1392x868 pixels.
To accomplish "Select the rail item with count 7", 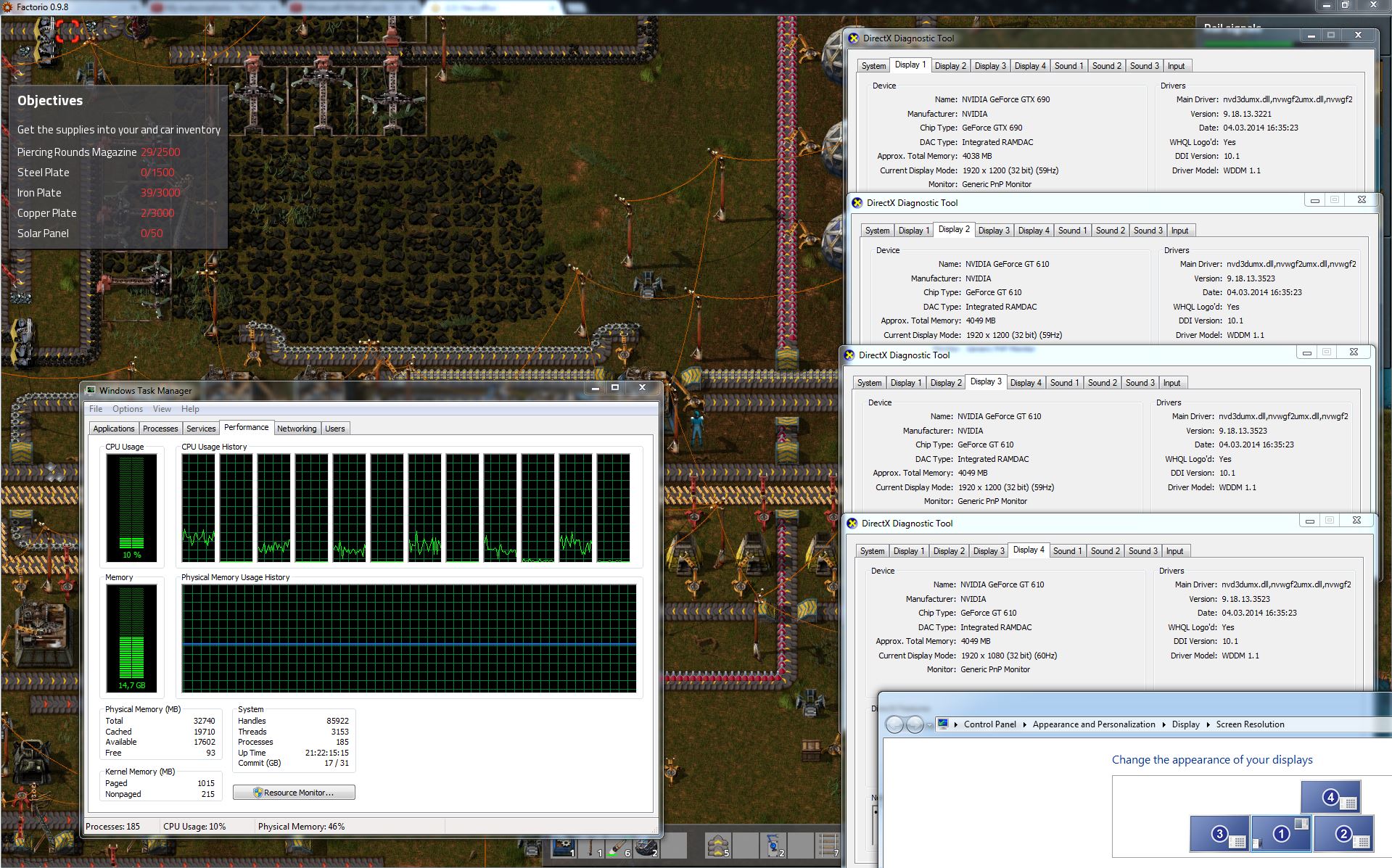I will pos(828,846).
